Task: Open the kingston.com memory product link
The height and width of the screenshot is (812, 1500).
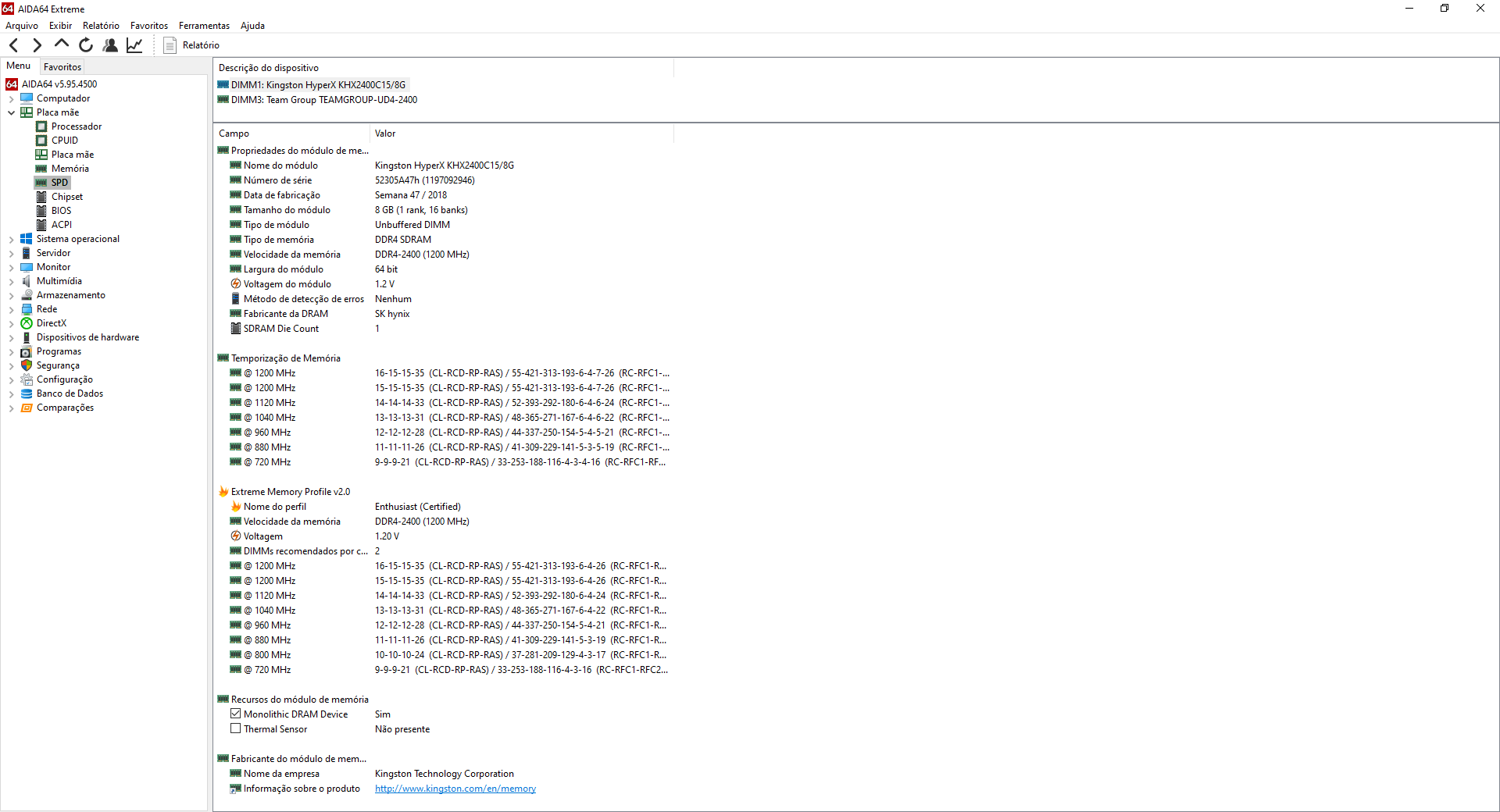Action: [455, 789]
